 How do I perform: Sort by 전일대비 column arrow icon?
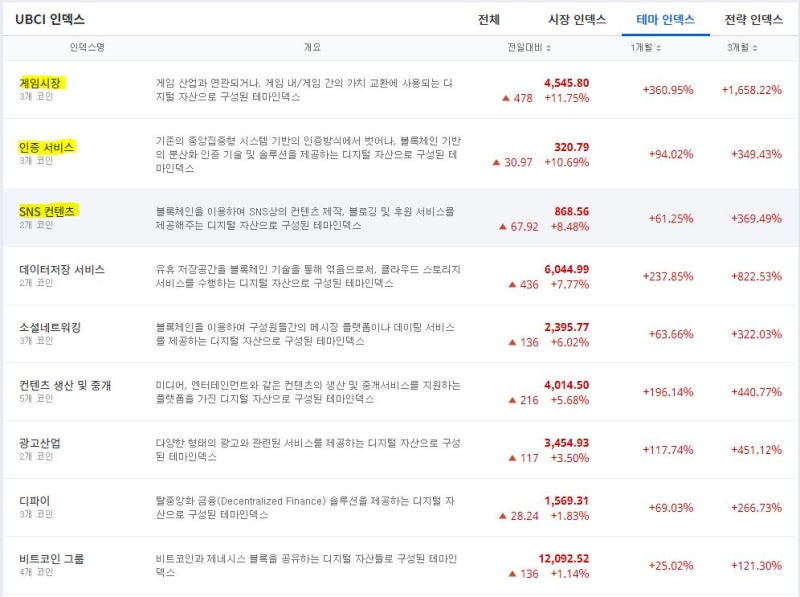548,48
